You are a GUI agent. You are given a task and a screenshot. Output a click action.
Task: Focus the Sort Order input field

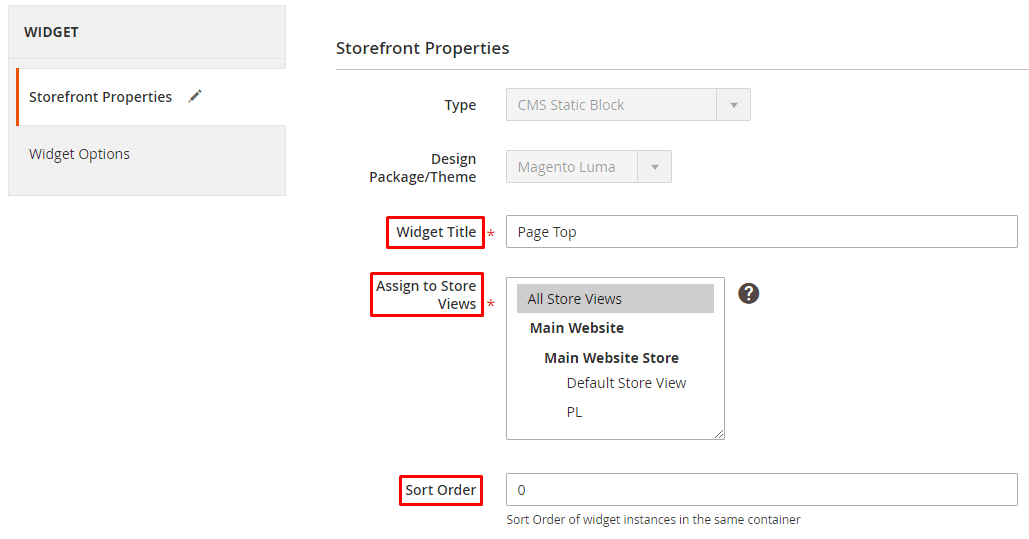(x=761, y=490)
